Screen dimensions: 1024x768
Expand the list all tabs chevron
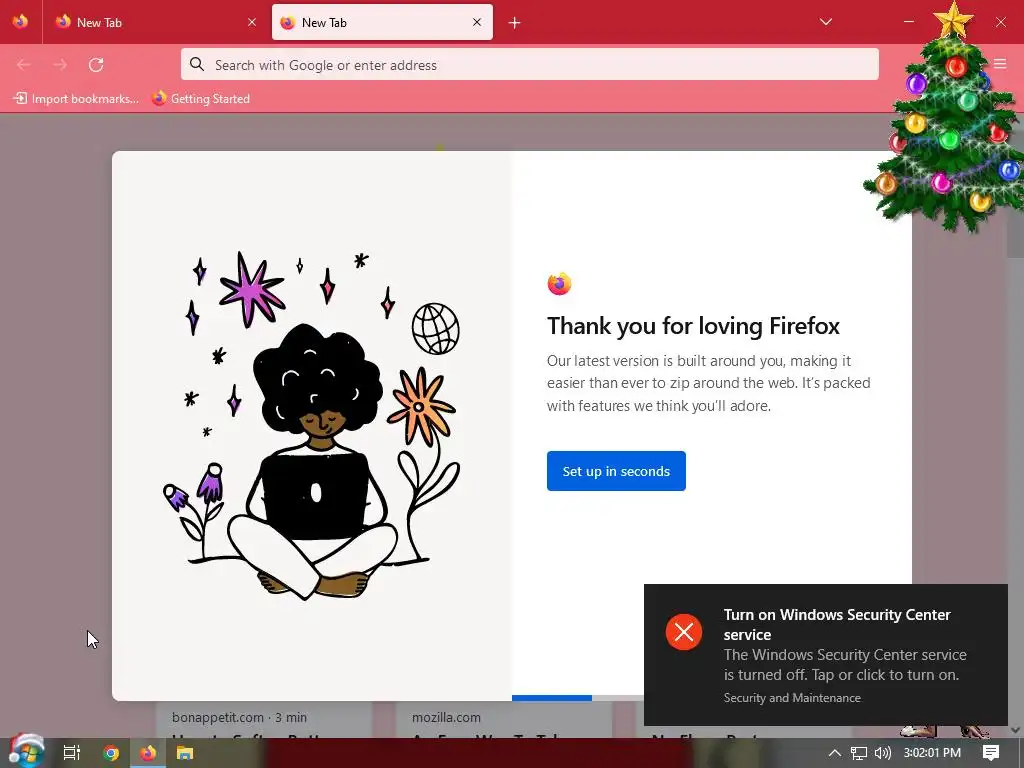click(825, 22)
